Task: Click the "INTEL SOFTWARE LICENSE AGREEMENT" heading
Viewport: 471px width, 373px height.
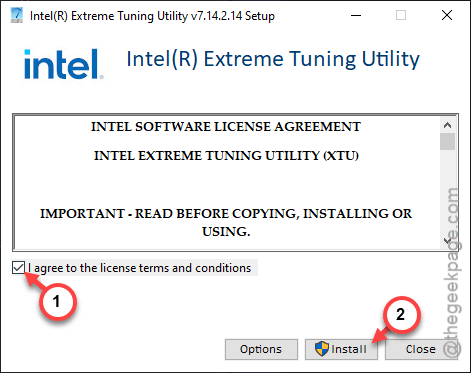Action: (226, 127)
